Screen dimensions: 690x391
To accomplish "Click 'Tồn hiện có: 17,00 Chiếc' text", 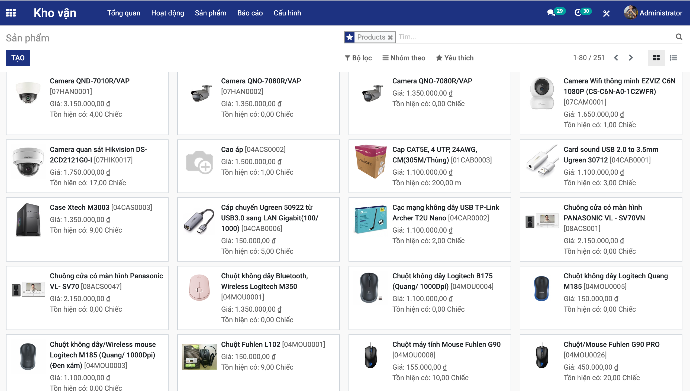I will pos(88,183).
